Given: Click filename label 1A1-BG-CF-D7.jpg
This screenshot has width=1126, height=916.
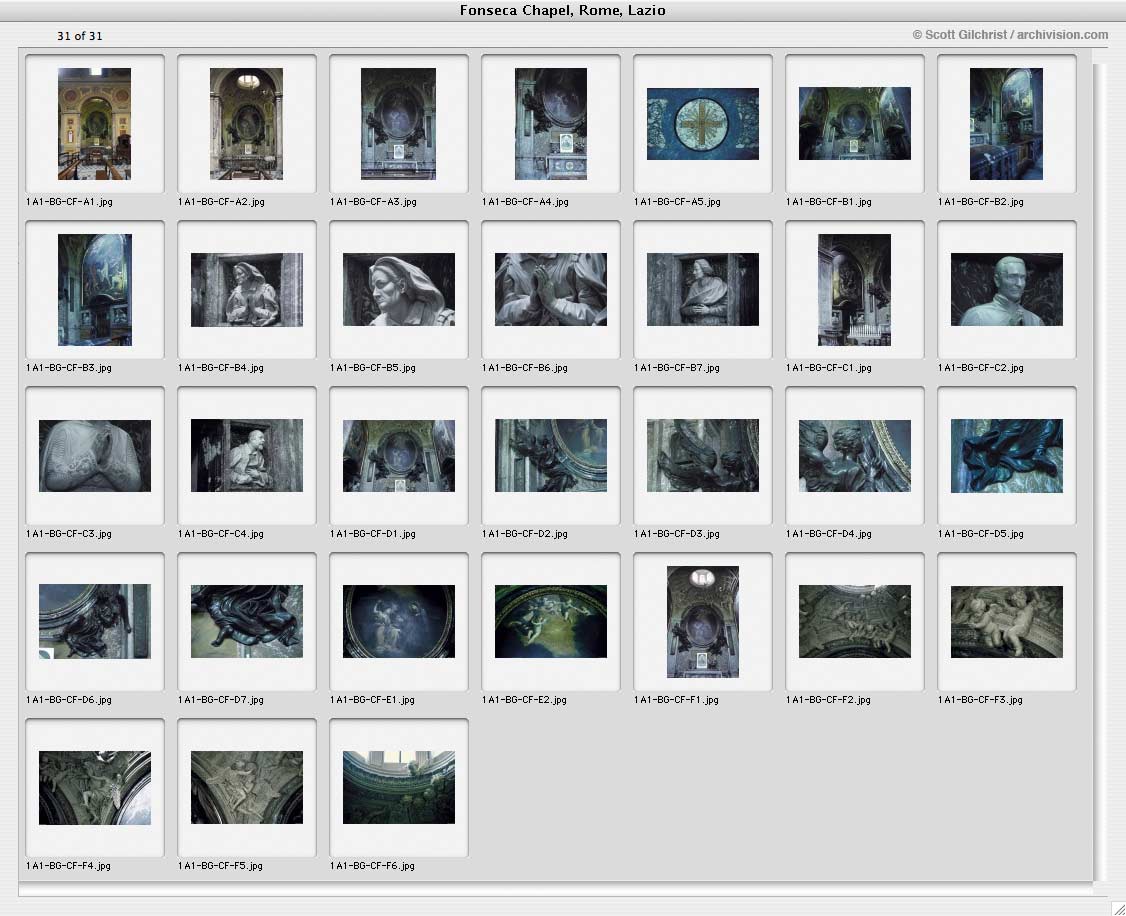Looking at the screenshot, I should tap(221, 699).
